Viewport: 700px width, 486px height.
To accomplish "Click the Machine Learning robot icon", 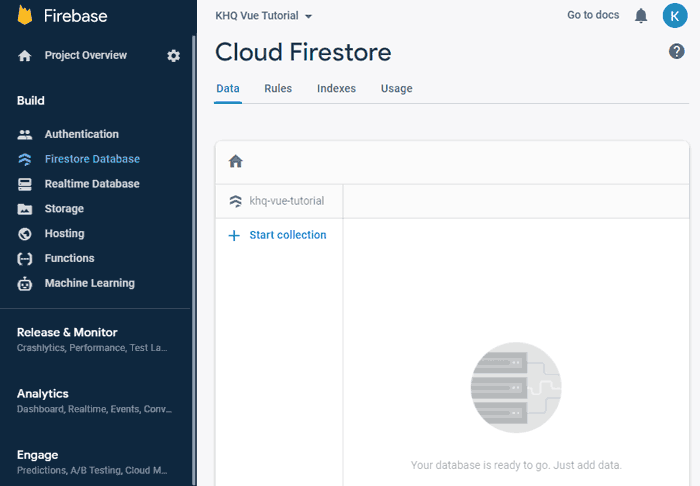I will (x=25, y=283).
